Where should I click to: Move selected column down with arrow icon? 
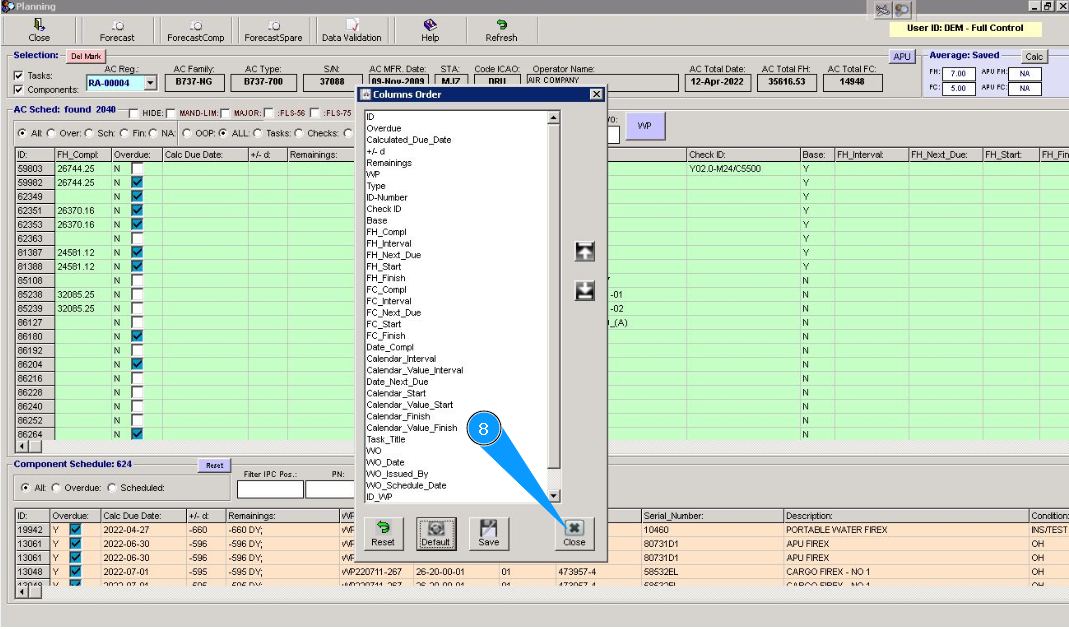(x=585, y=291)
